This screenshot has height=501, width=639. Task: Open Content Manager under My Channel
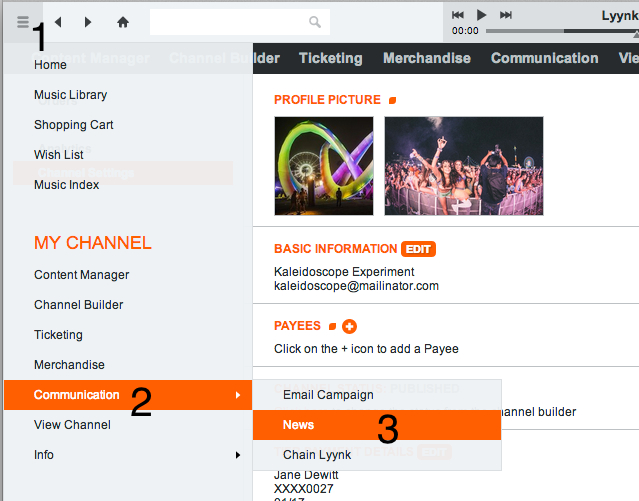click(x=82, y=275)
